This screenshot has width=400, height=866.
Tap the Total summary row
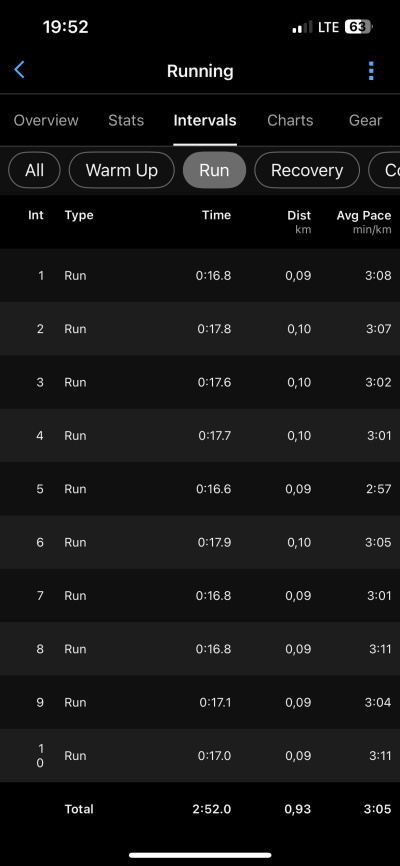pyautogui.click(x=200, y=809)
